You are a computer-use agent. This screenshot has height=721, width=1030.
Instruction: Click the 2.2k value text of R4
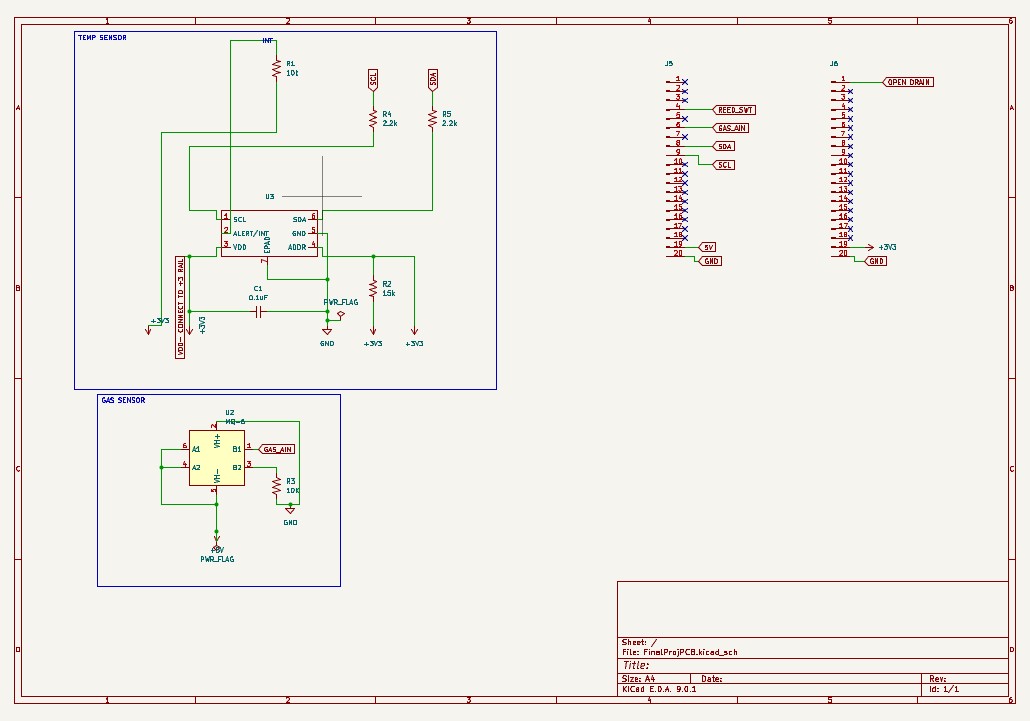pos(390,123)
